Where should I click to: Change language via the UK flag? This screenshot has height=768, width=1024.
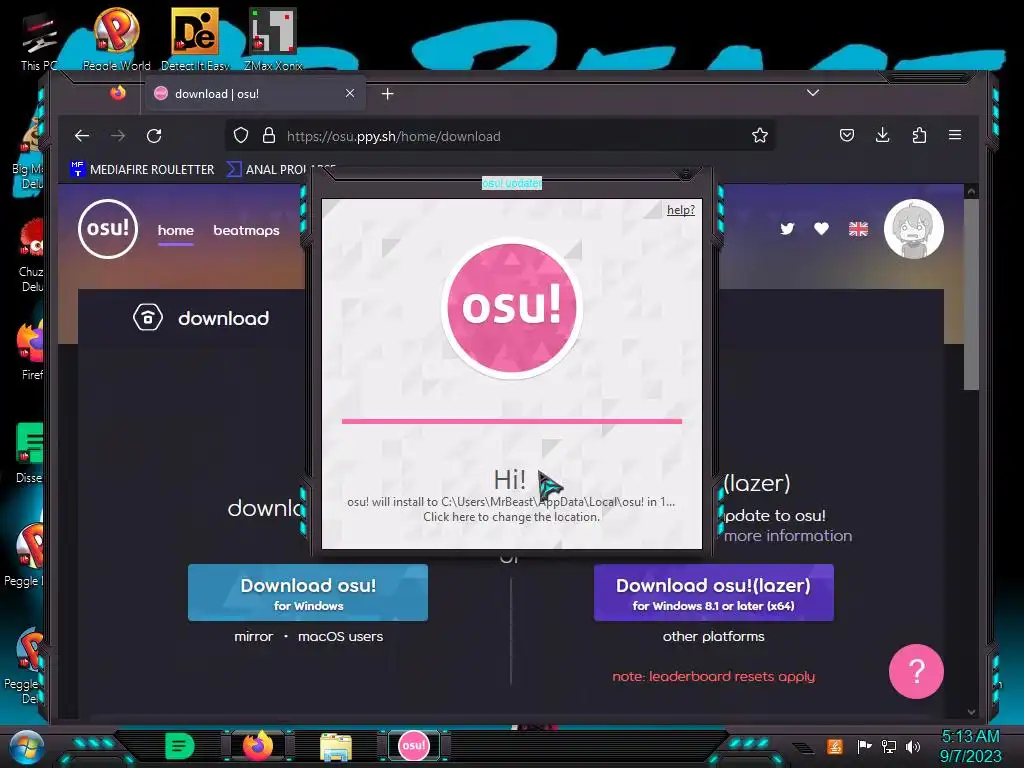coord(858,229)
